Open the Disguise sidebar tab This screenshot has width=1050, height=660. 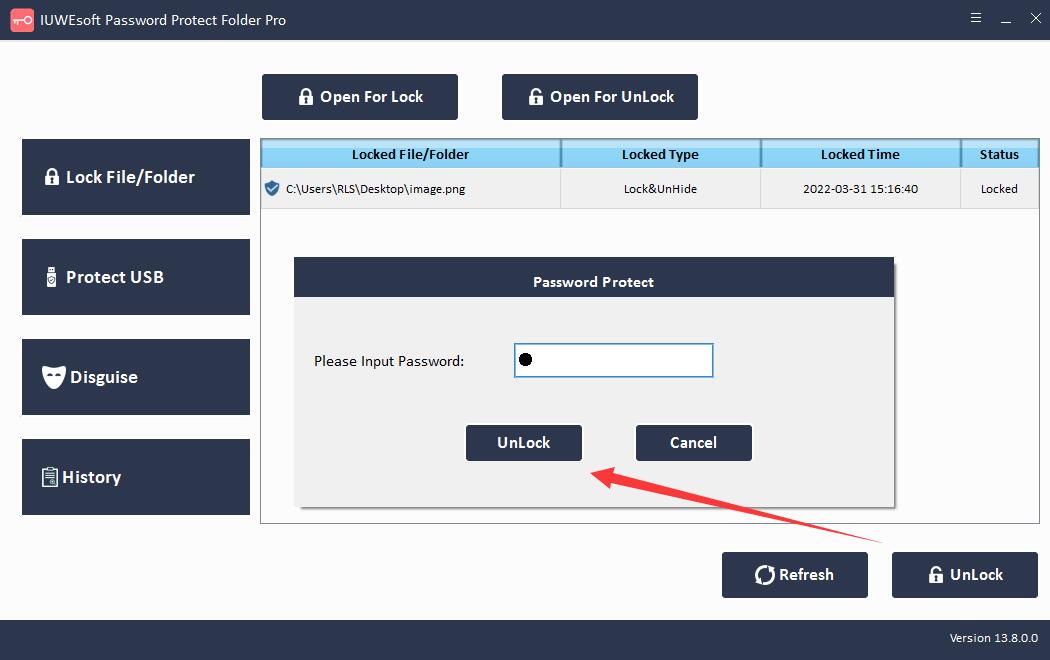click(x=136, y=377)
